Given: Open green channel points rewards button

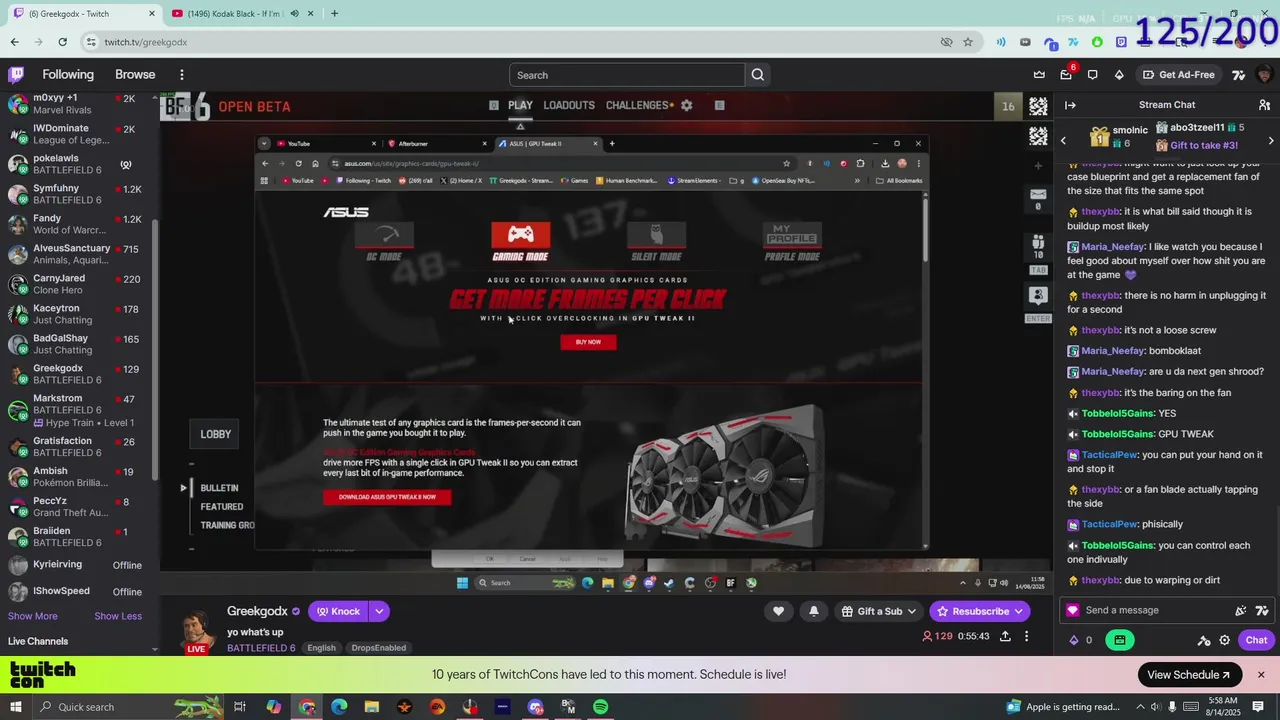Looking at the screenshot, I should pyautogui.click(x=1119, y=640).
